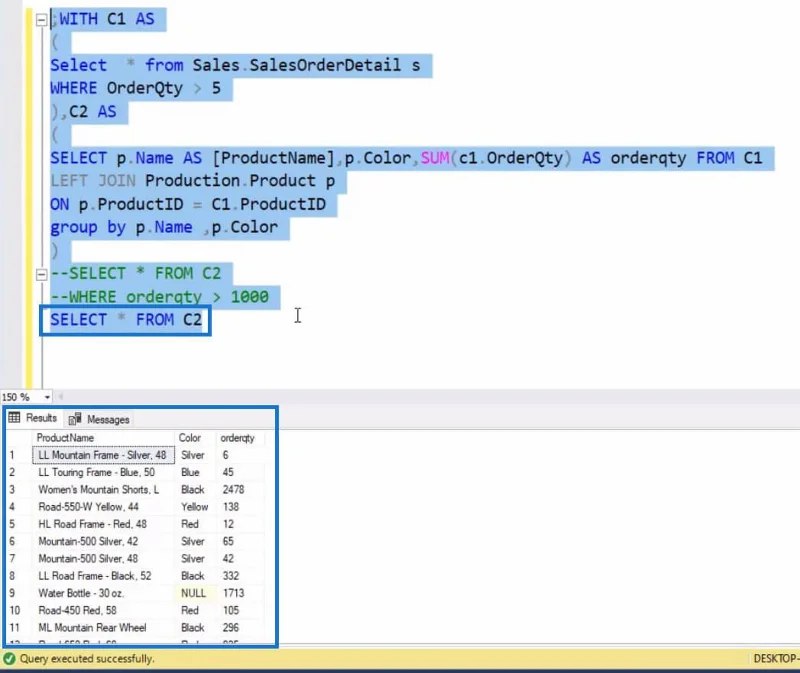Click the ProductName column header
Image resolution: width=800 pixels, height=673 pixels.
pyautogui.click(x=104, y=438)
